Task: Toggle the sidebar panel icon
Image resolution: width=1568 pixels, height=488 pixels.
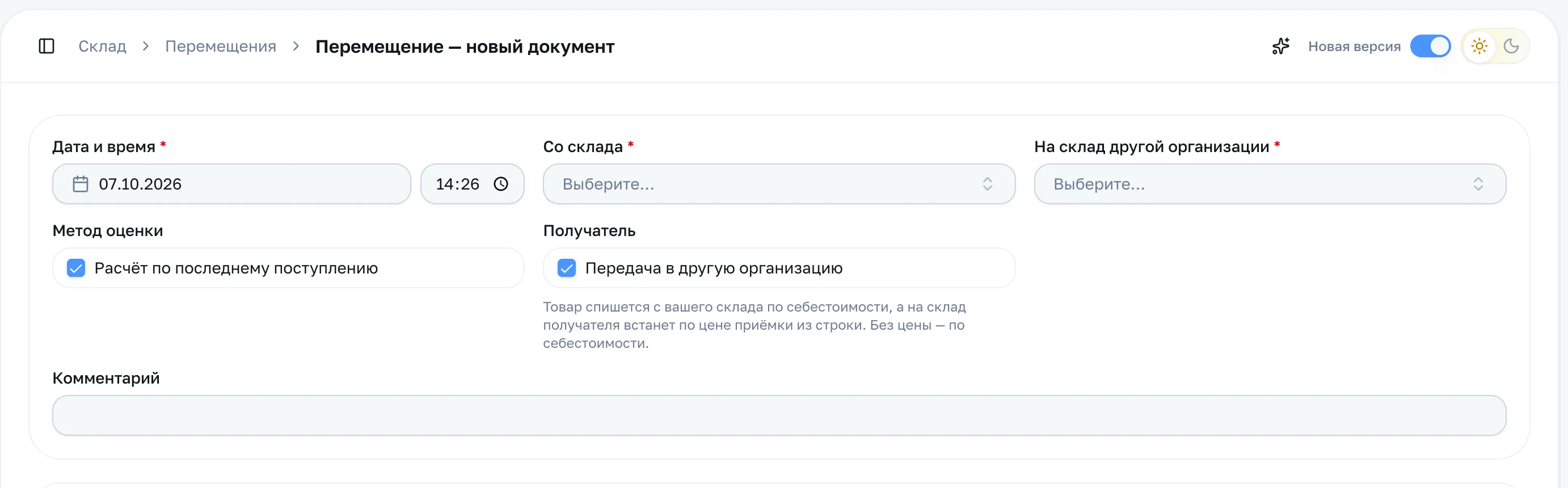Action: (47, 46)
